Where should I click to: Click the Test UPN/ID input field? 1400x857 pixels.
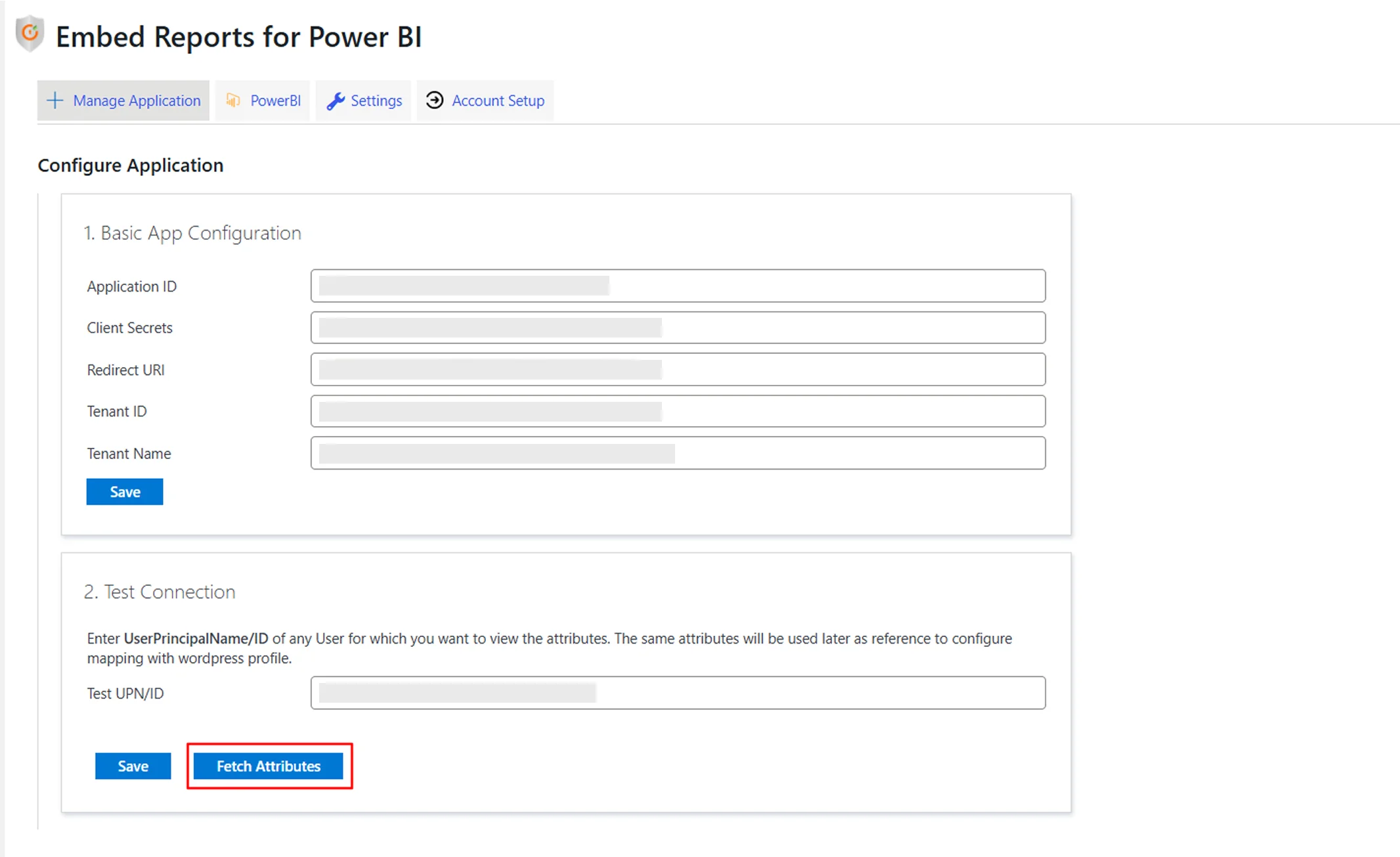pyautogui.click(x=678, y=693)
